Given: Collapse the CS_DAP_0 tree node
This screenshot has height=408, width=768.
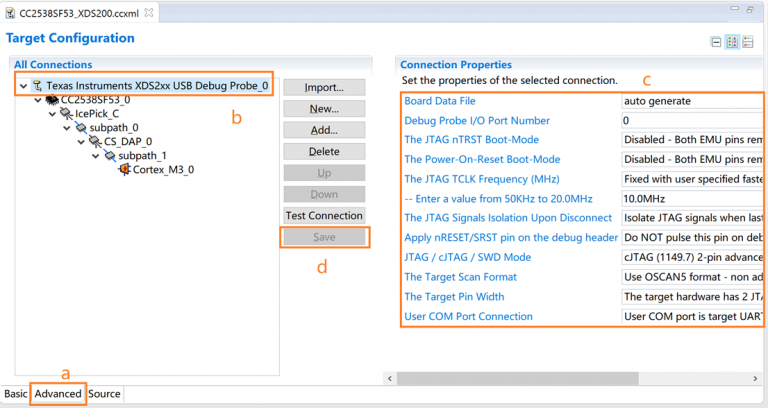Looking at the screenshot, I should pyautogui.click(x=81, y=142).
